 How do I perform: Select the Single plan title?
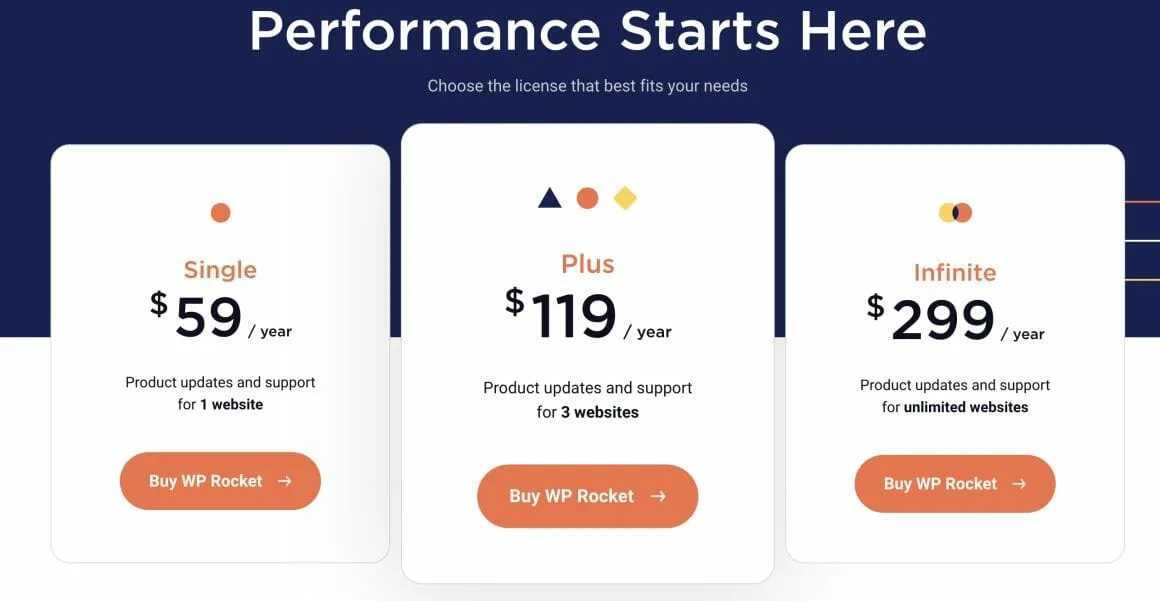coord(220,270)
